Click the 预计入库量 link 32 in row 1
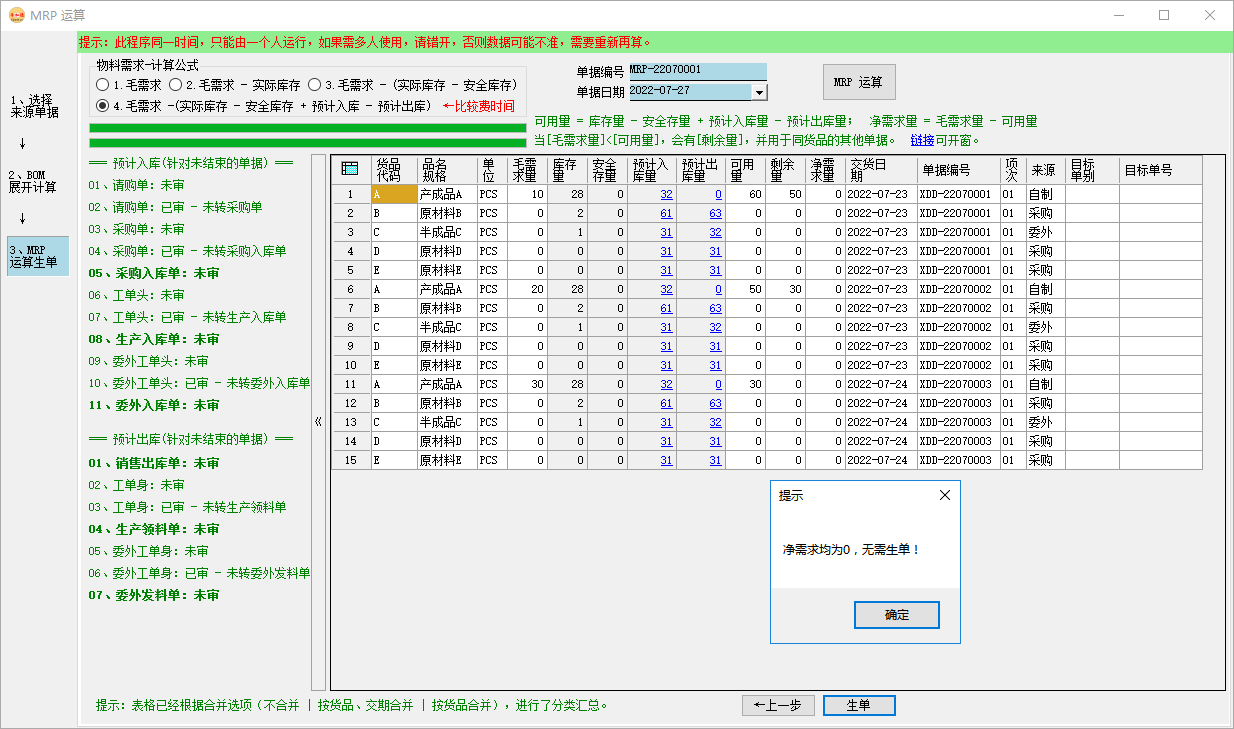 coord(665,194)
